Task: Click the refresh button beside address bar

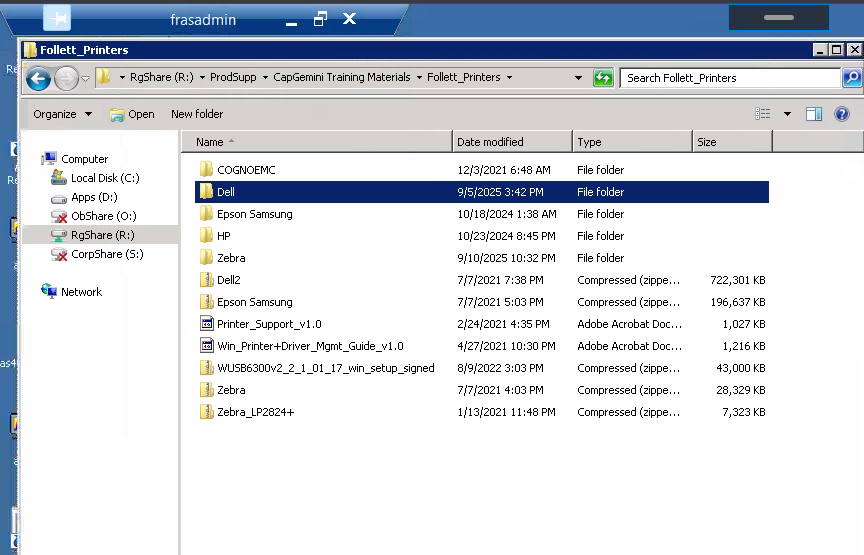Action: click(603, 78)
